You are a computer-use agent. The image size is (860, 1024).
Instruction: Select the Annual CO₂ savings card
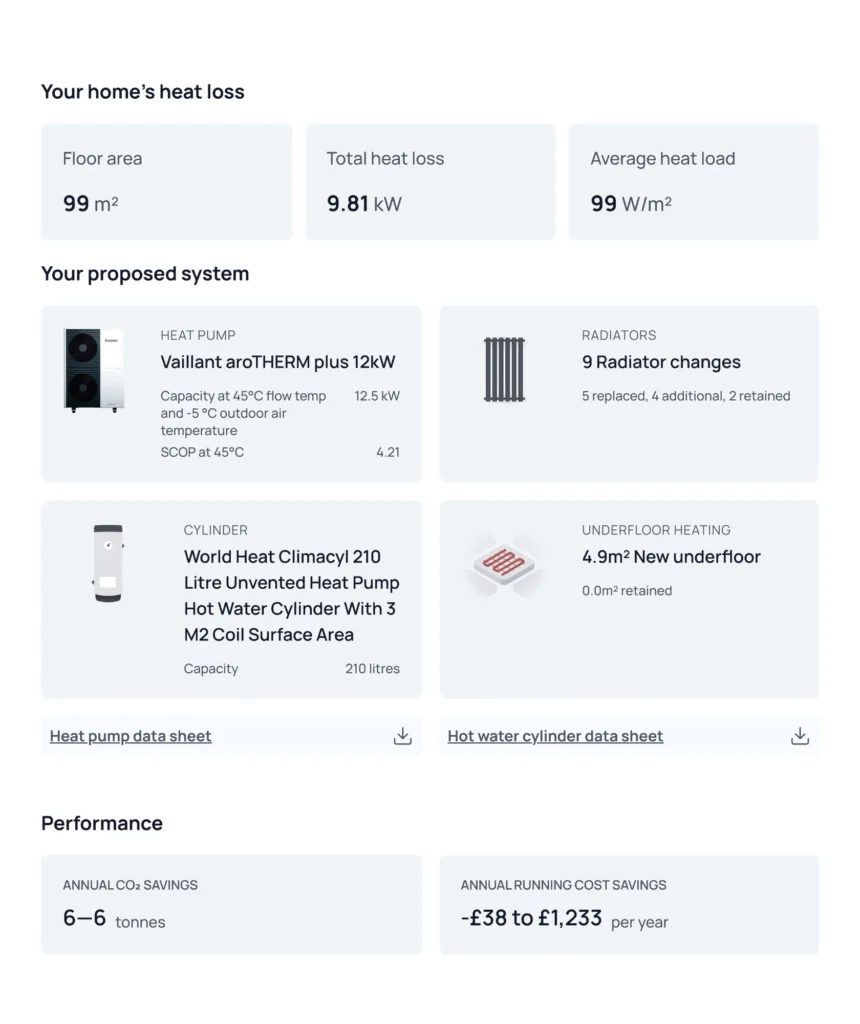pyautogui.click(x=231, y=904)
